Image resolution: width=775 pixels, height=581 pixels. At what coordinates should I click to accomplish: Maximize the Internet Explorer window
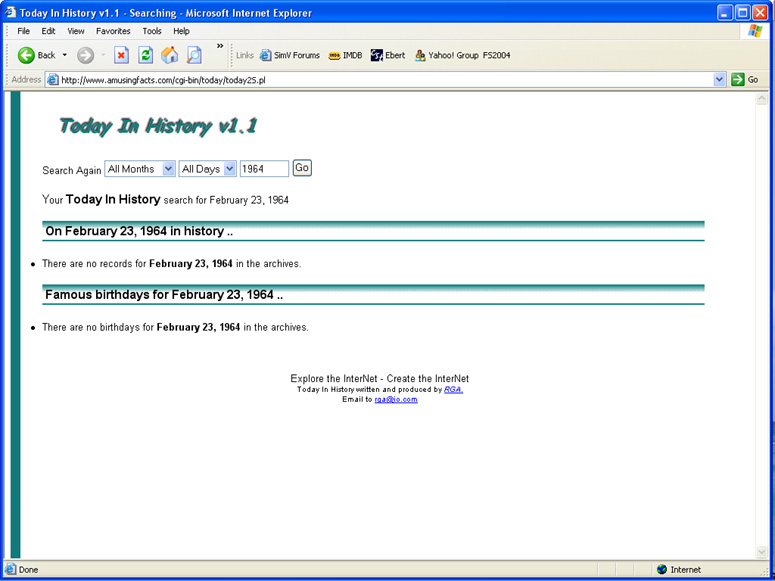coord(742,12)
